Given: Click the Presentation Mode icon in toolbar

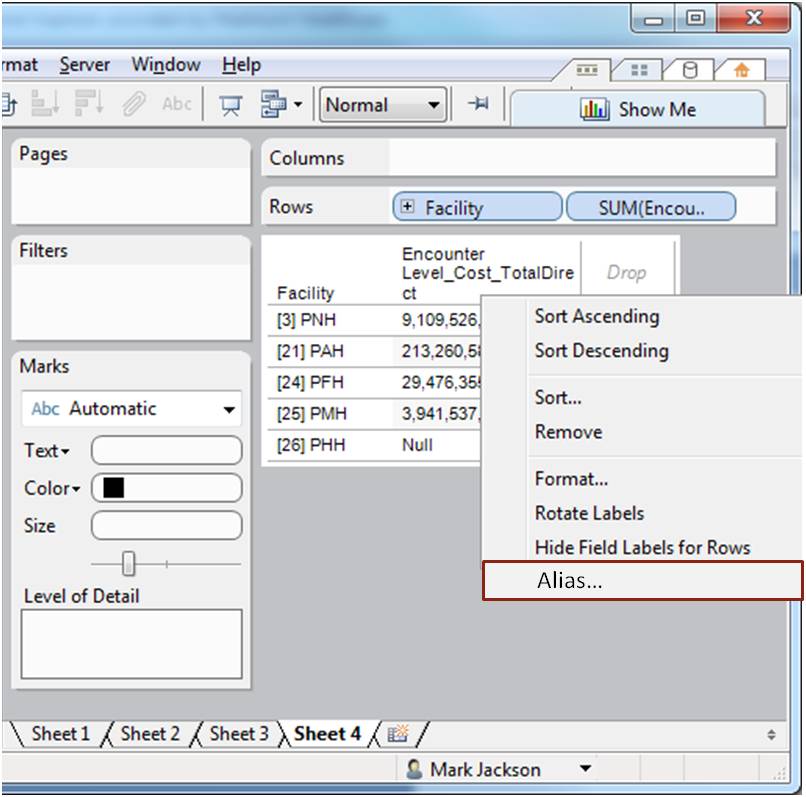Looking at the screenshot, I should (231, 104).
